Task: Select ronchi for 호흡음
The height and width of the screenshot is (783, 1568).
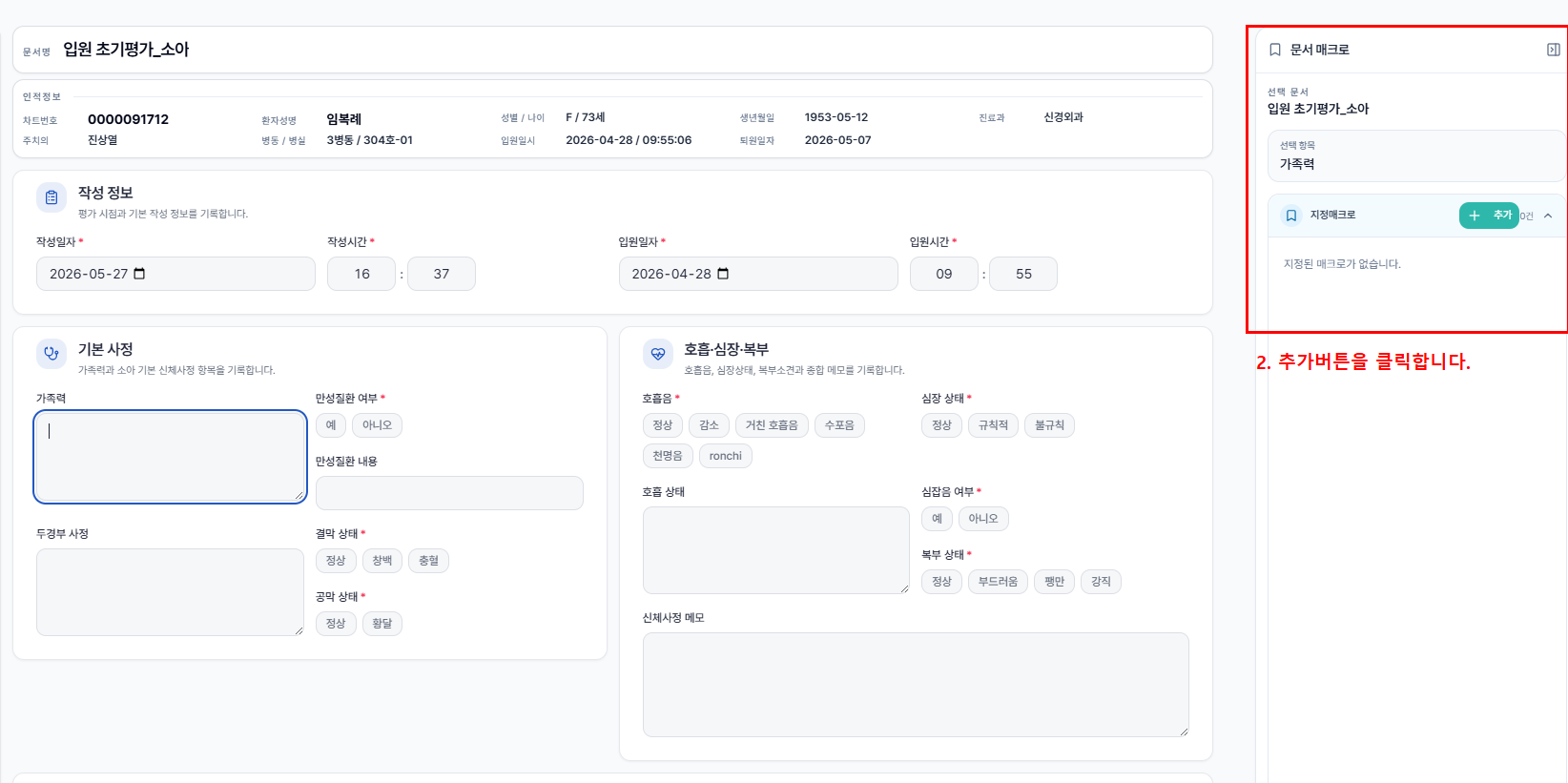Action: [x=726, y=456]
